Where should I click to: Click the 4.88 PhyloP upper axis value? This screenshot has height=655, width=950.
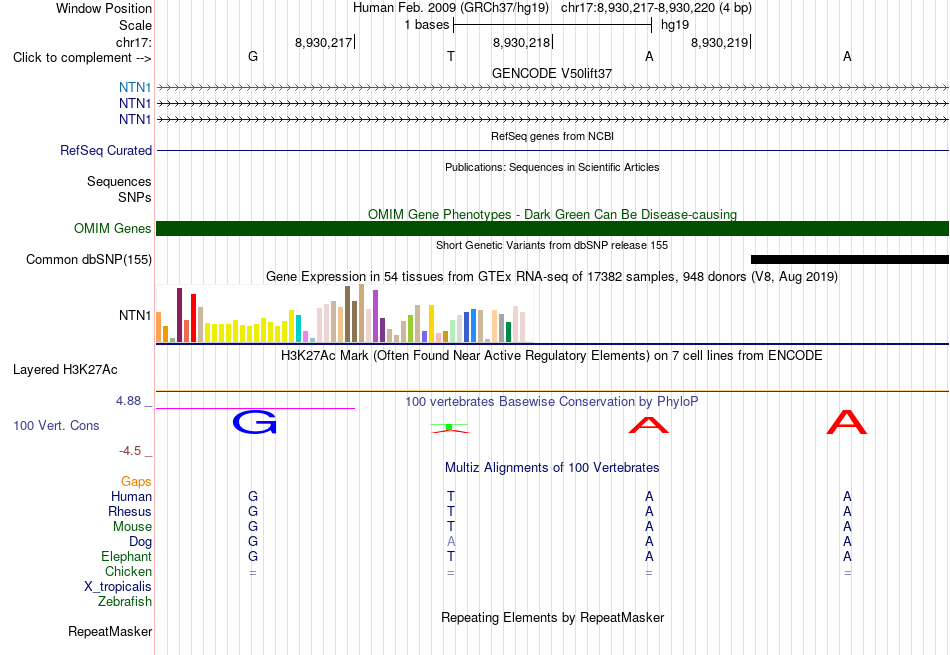128,401
